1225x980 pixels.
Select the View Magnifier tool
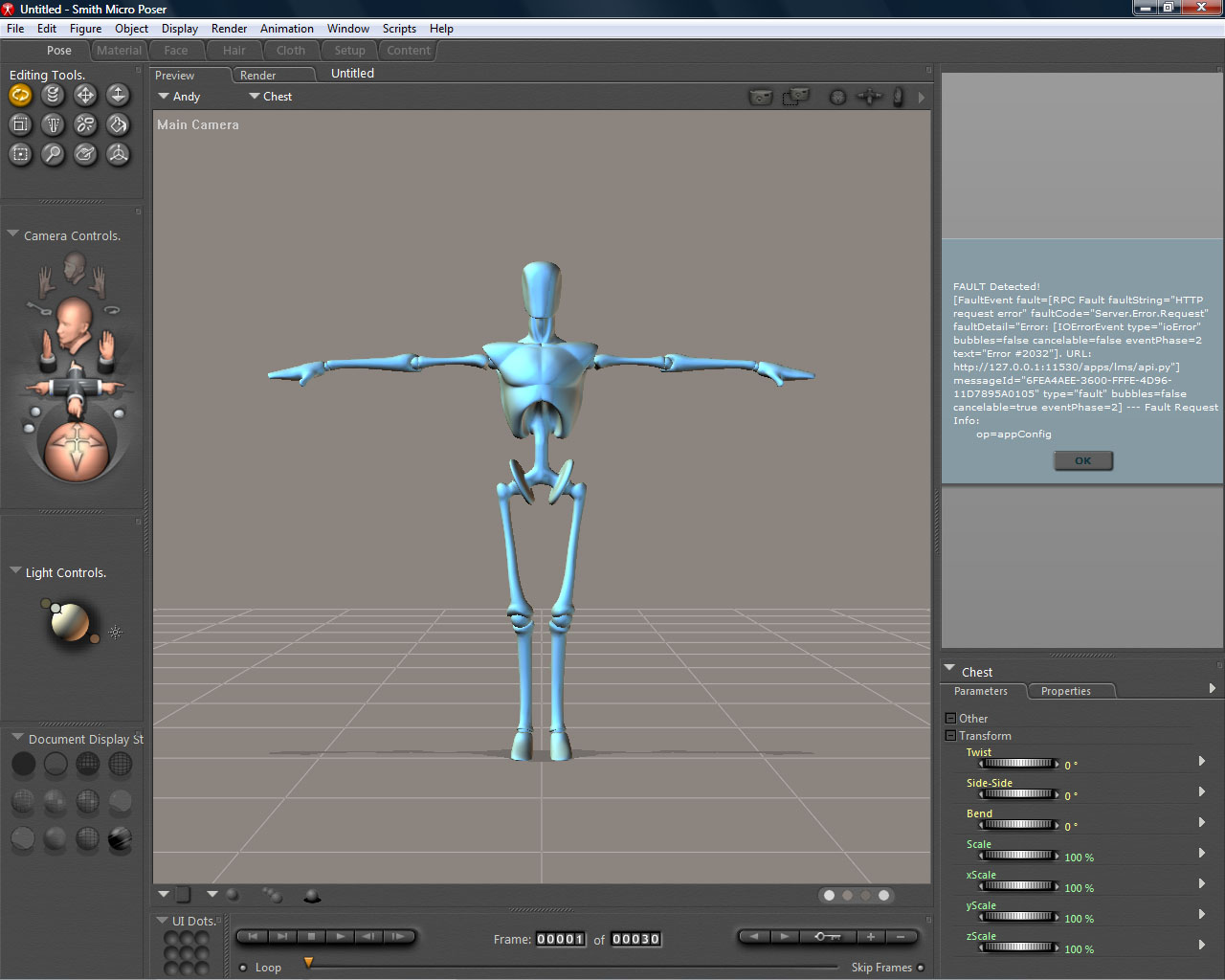(53, 154)
